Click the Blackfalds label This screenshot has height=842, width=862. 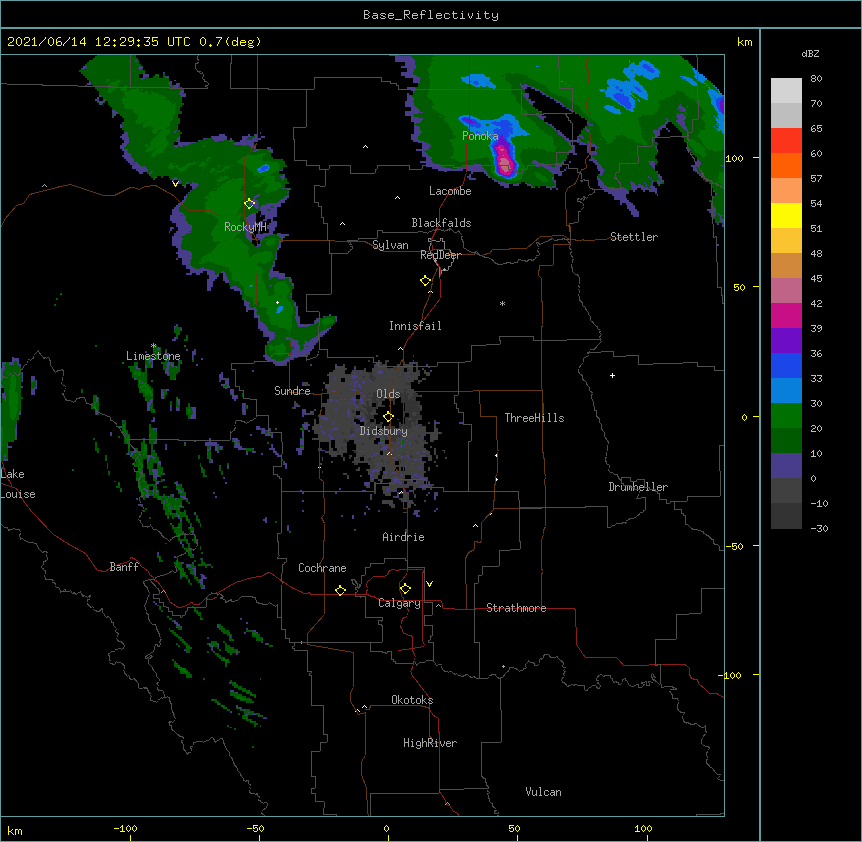pos(441,223)
